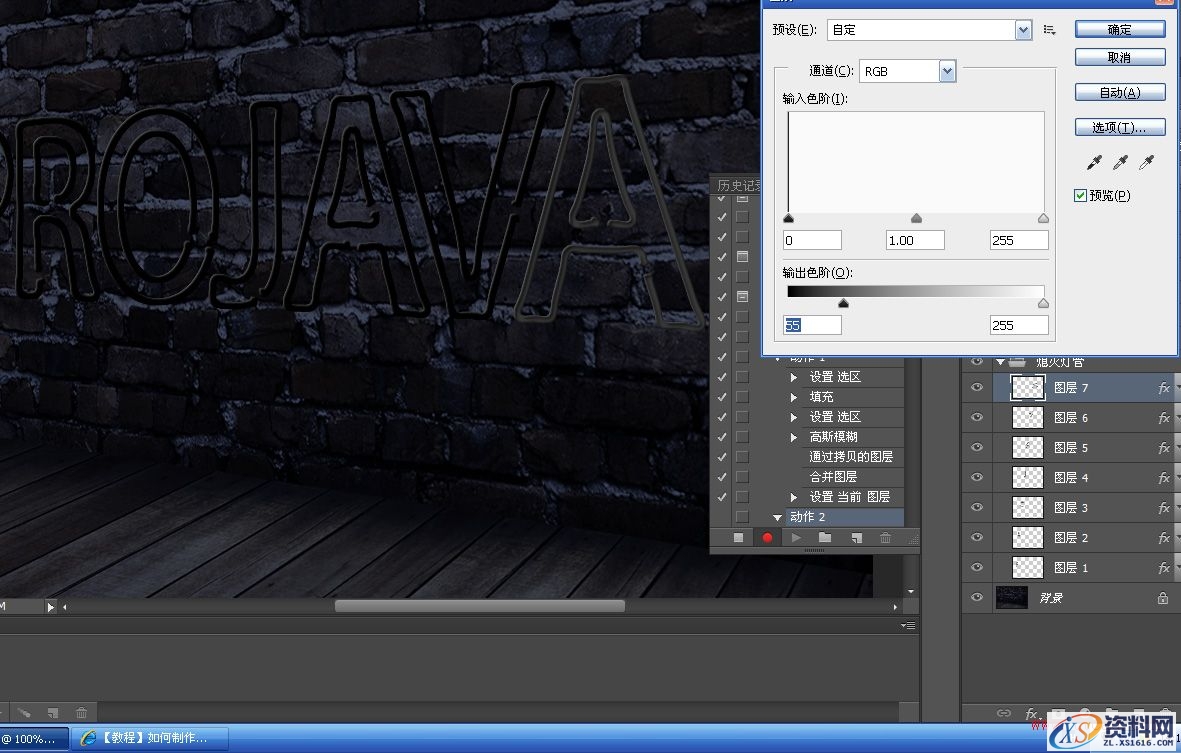Hide 图层 7 using its eye icon
This screenshot has height=753, width=1181.
pos(977,388)
